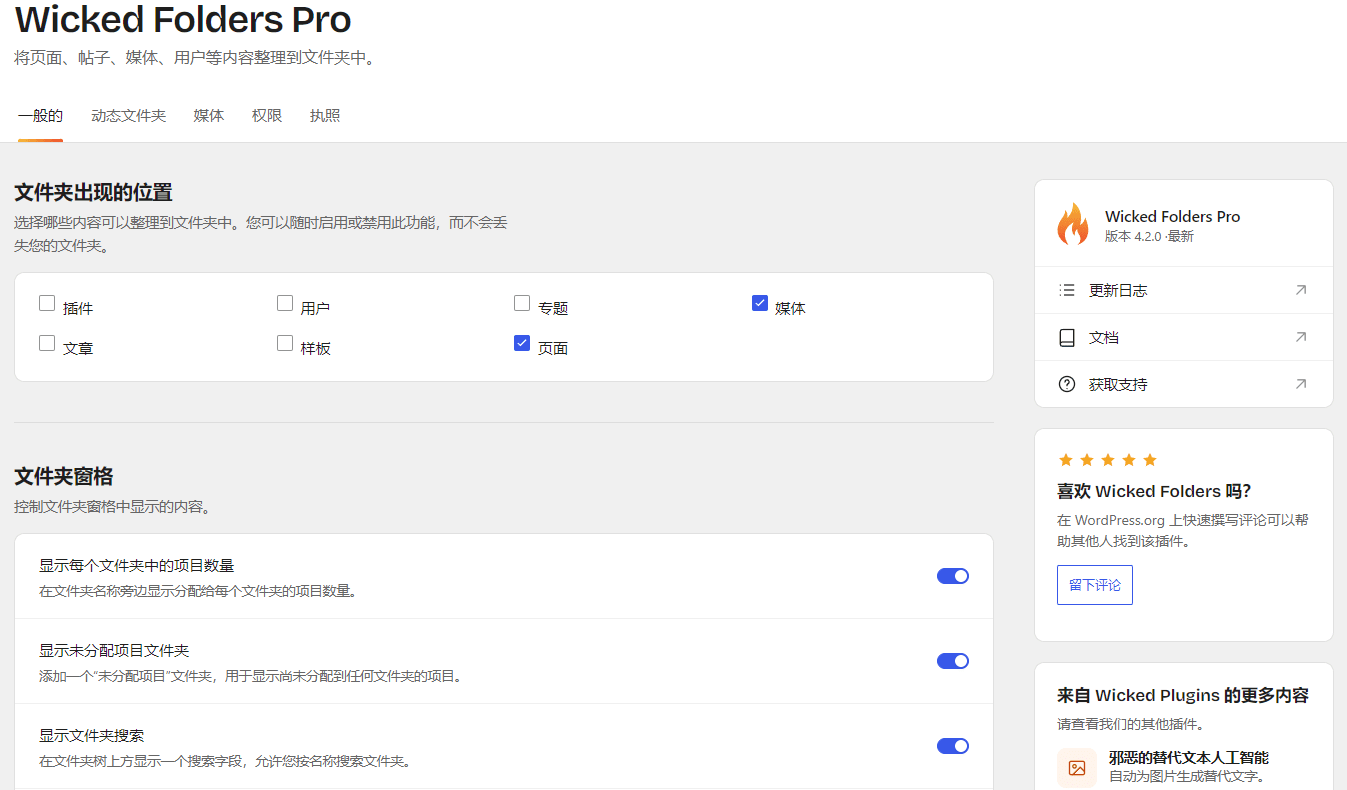Open the 媒体 tab

pyautogui.click(x=209, y=116)
